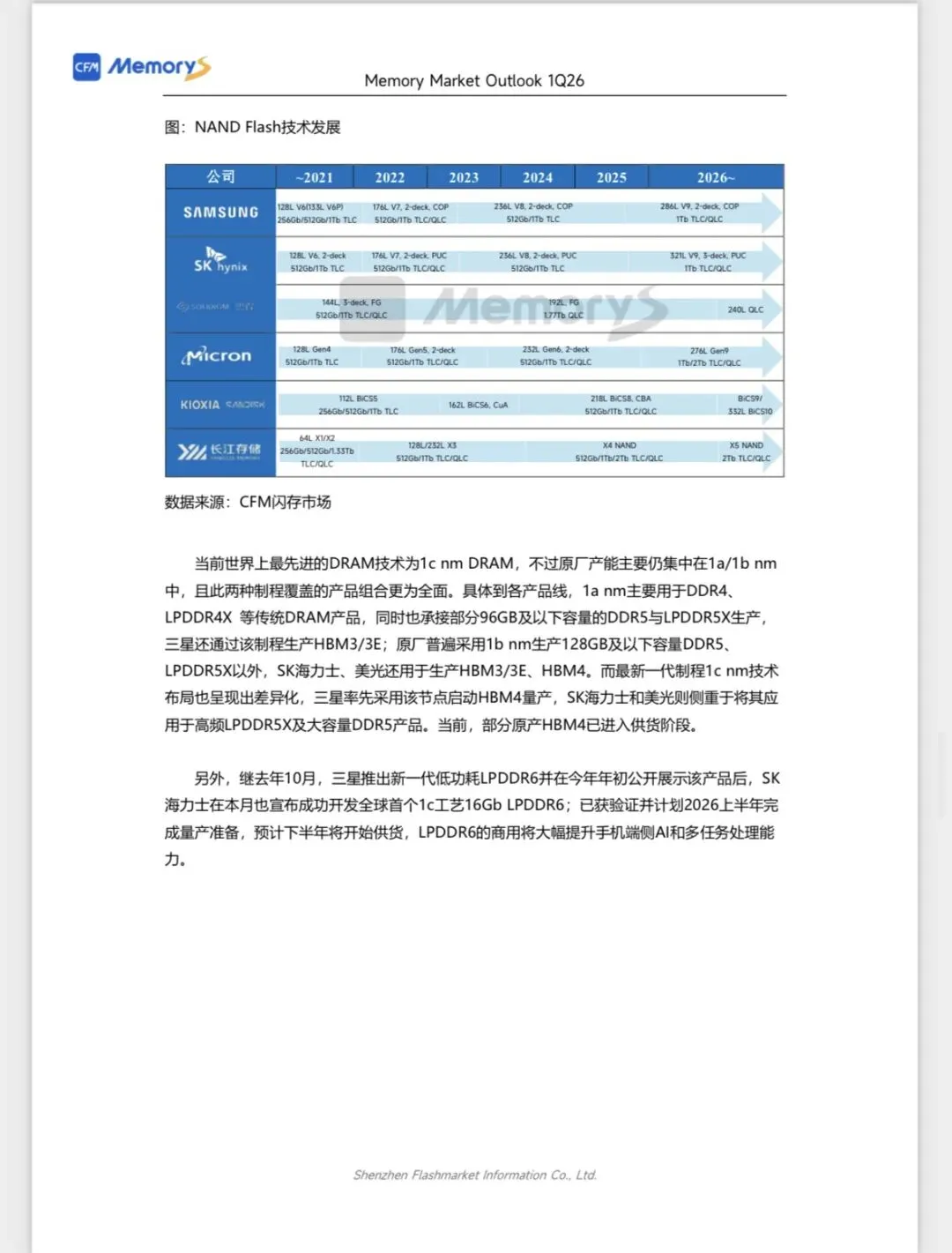This screenshot has height=1253, width=952.
Task: Click the 240L QLC Solidigm cell
Action: pos(745,310)
